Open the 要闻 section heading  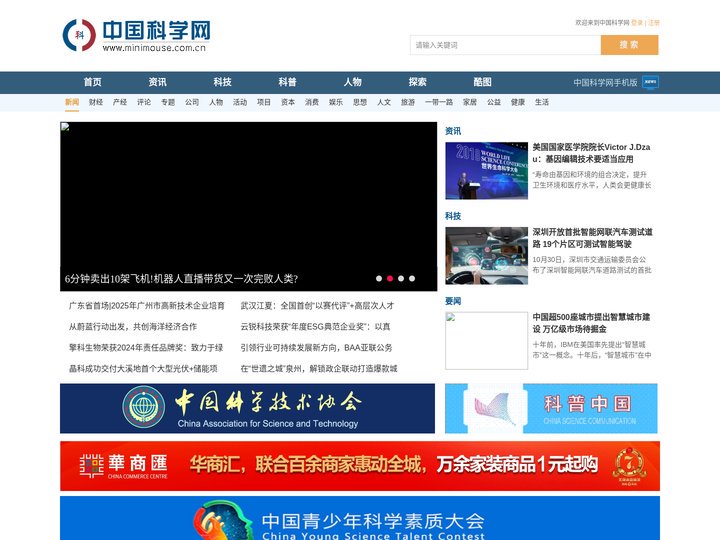pos(453,301)
